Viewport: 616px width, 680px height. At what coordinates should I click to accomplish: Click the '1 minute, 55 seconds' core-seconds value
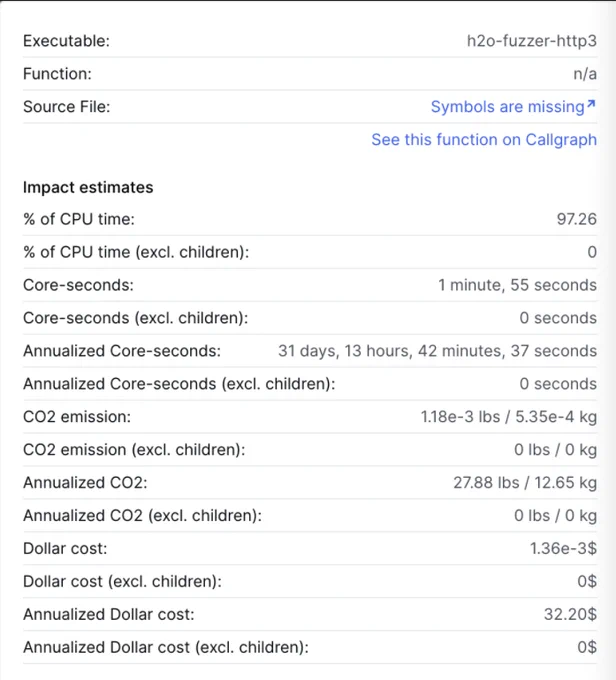point(518,285)
